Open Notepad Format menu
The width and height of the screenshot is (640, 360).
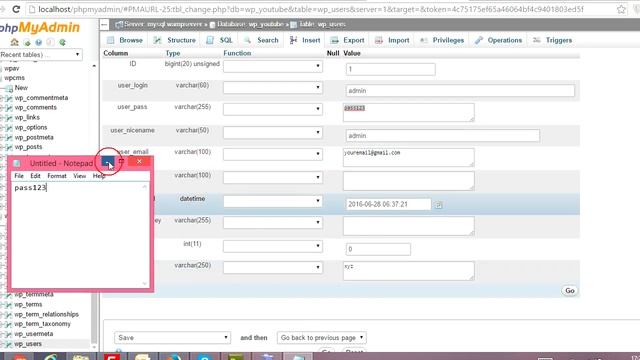coord(57,176)
